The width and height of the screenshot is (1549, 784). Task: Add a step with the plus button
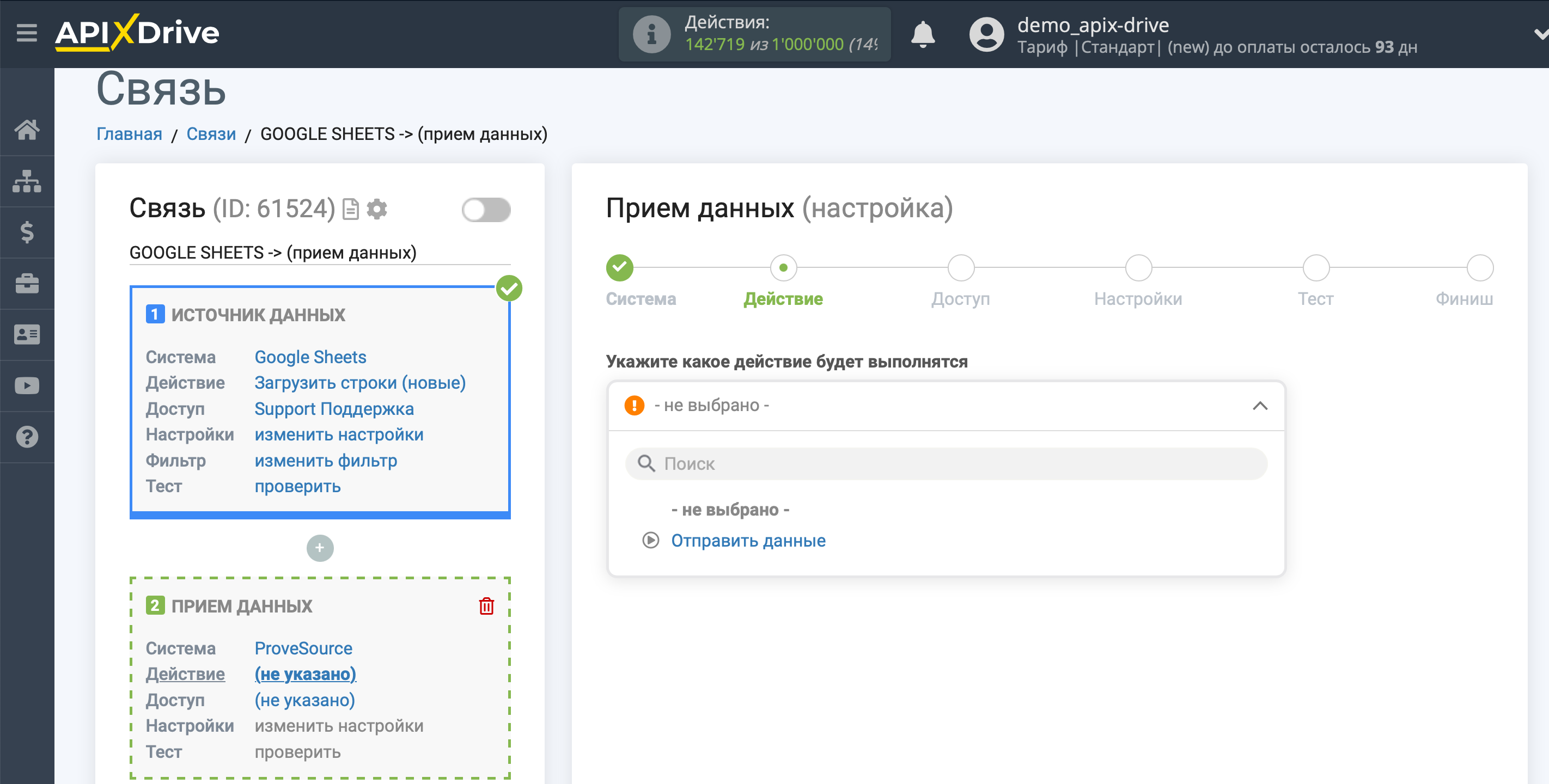coord(320,548)
